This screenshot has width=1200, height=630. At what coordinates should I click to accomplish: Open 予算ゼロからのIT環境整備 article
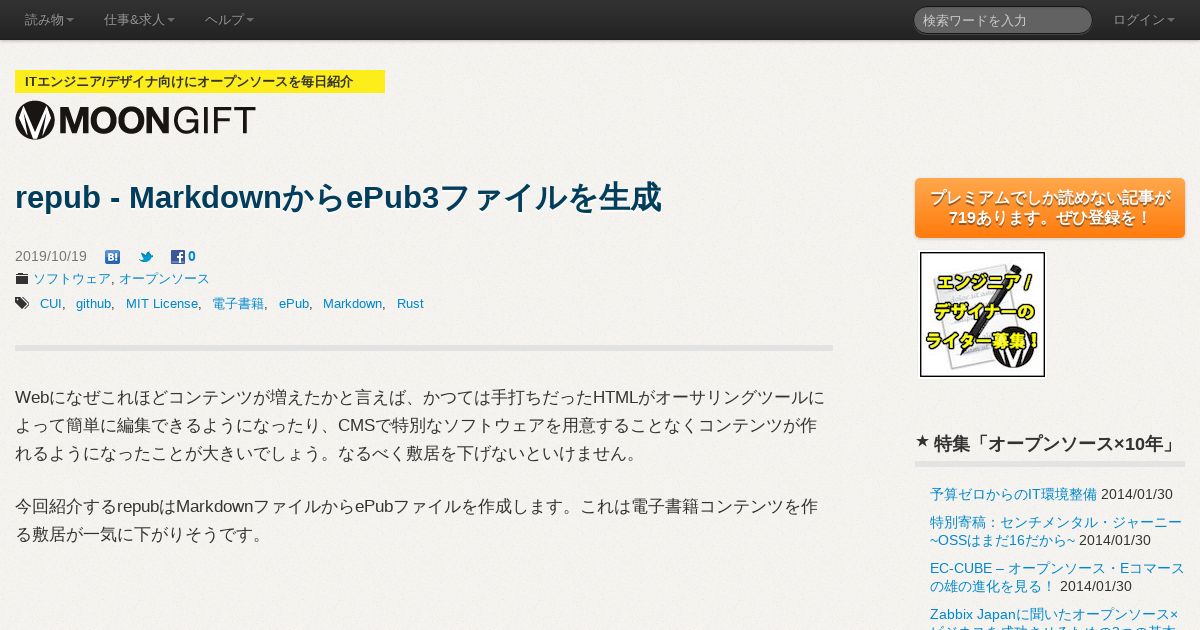coord(1013,494)
